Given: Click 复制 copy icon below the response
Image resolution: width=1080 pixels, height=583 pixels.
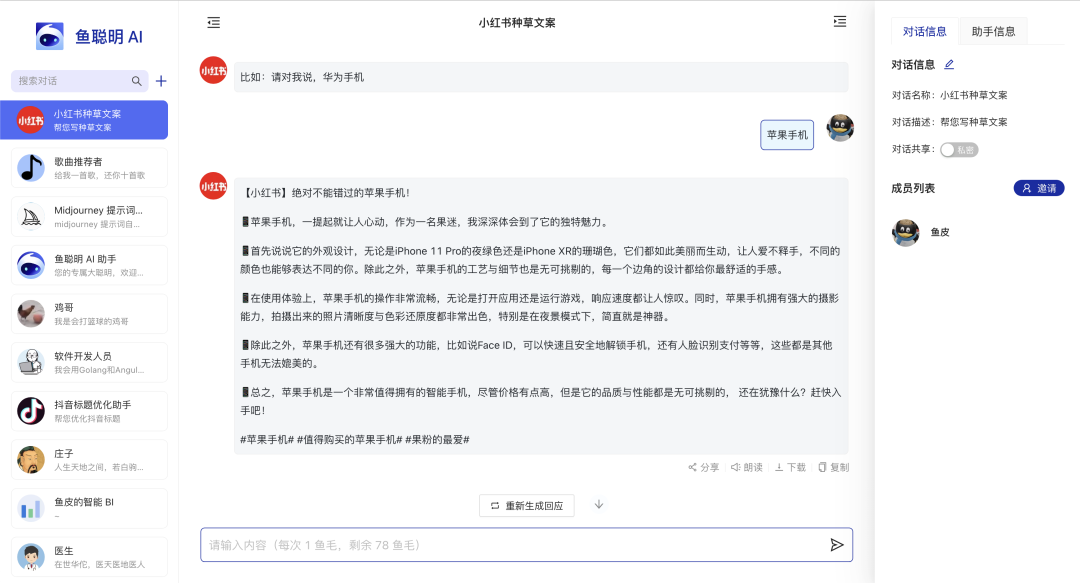Looking at the screenshot, I should pos(823,467).
